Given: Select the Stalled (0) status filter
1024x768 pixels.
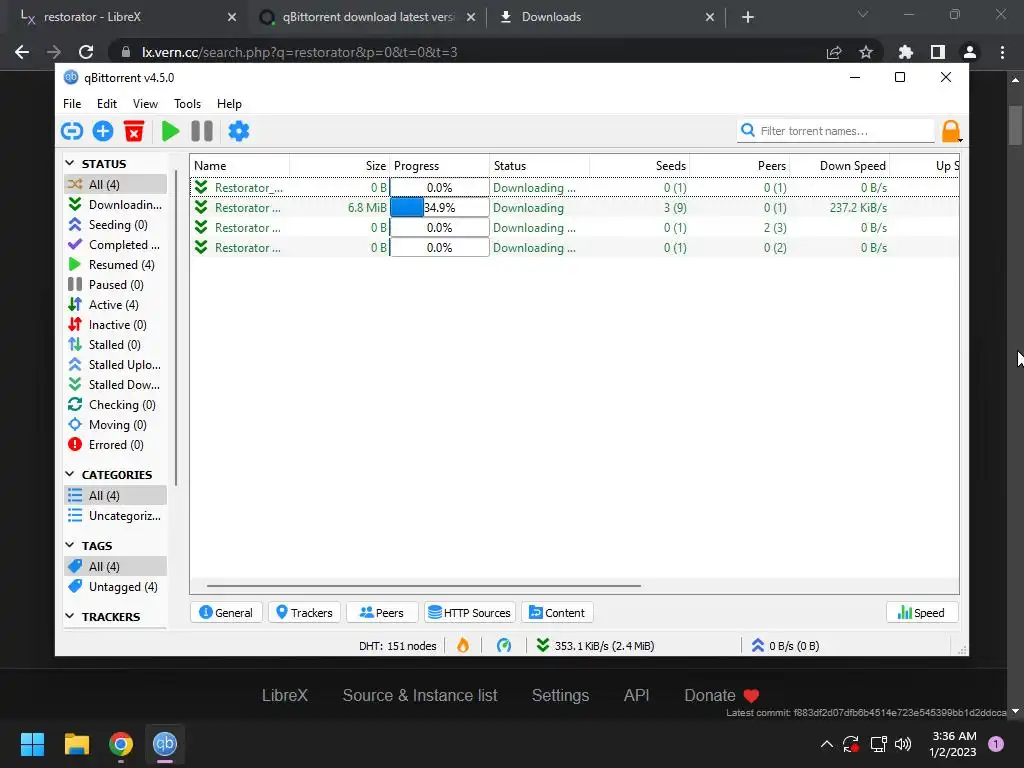Looking at the screenshot, I should [116, 345].
